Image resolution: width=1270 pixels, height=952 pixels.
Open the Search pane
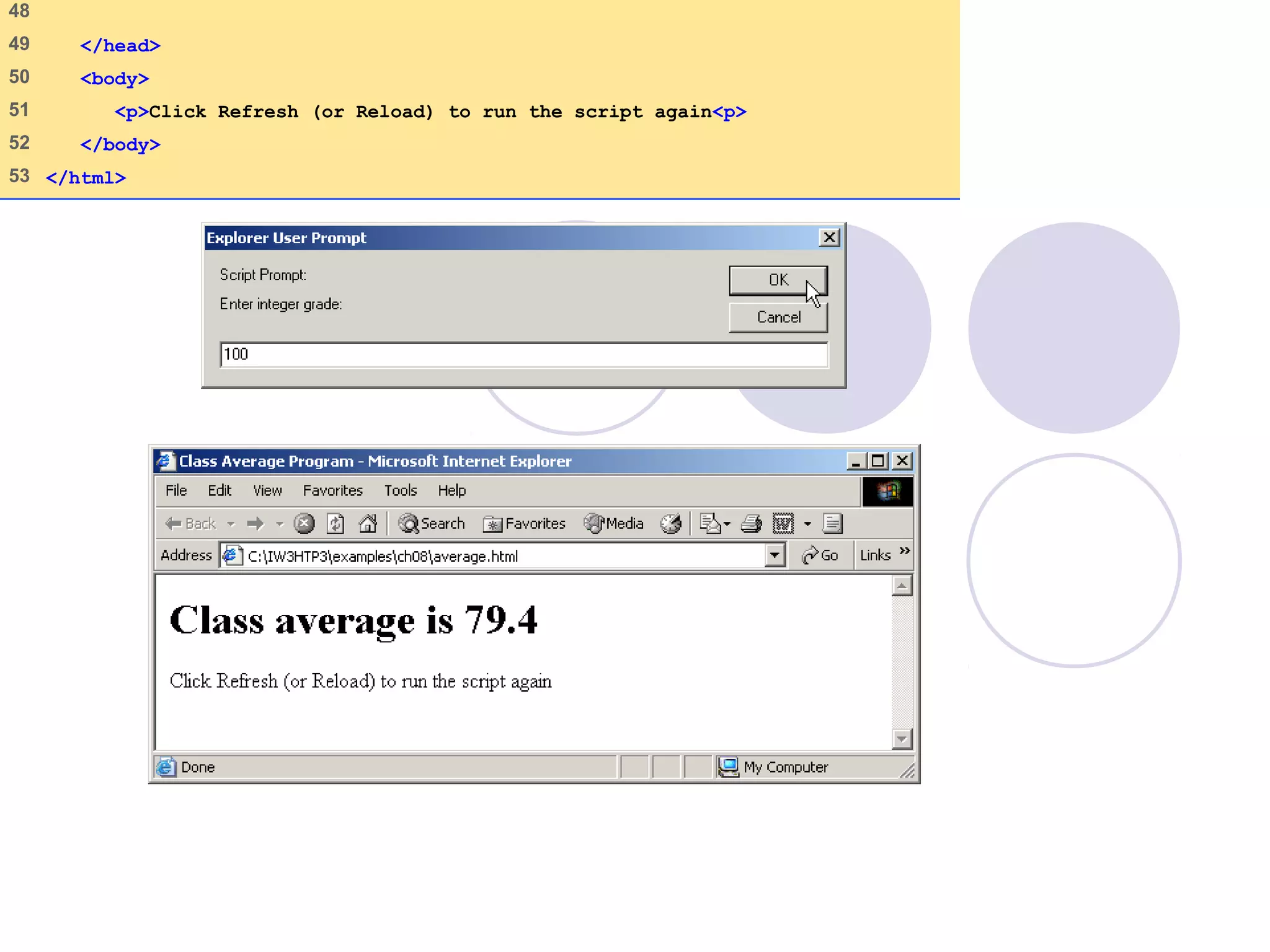[x=432, y=524]
